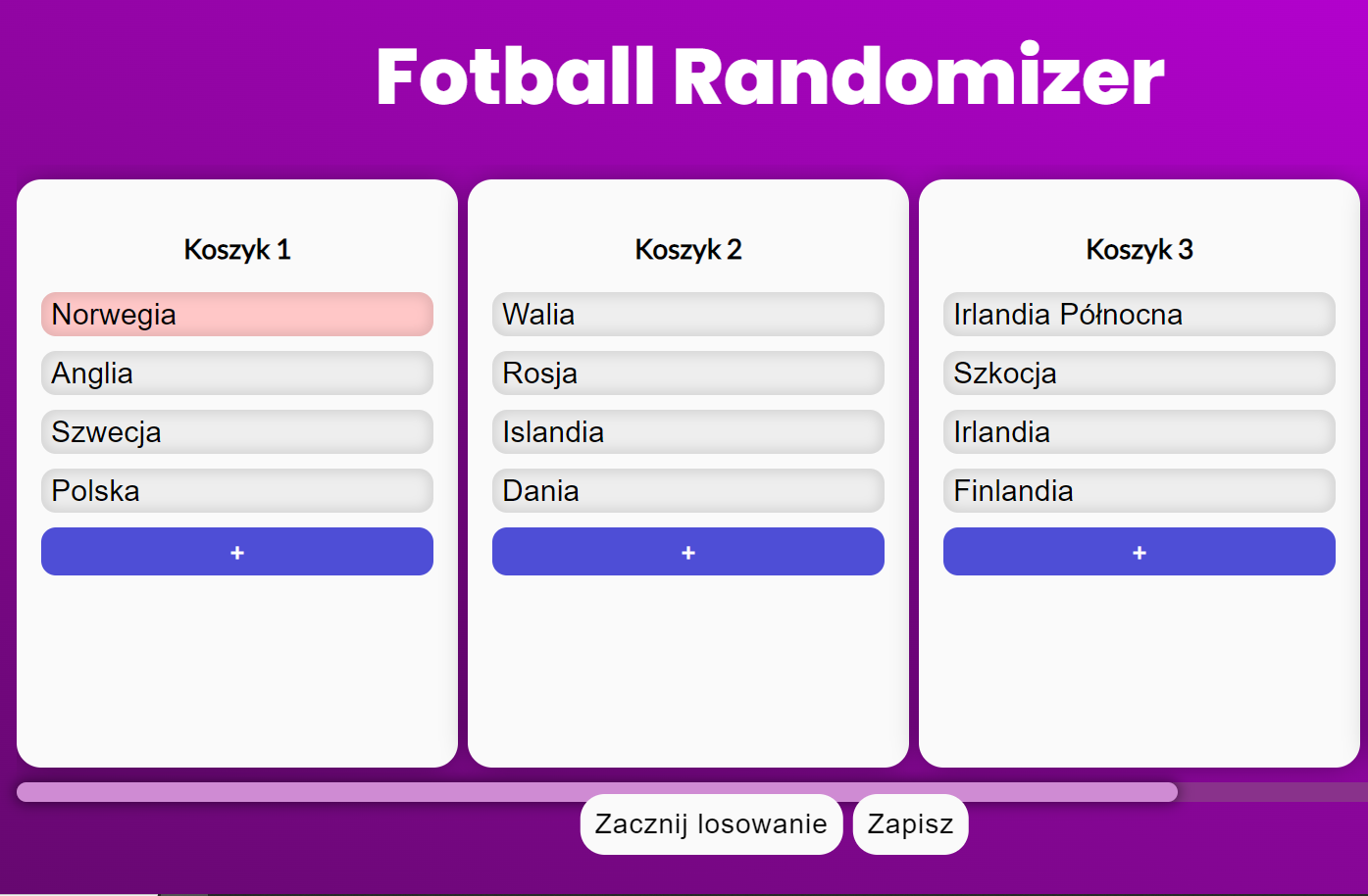Select the Irlandia entry in Koszyk 3
The image size is (1368, 896).
(1139, 432)
